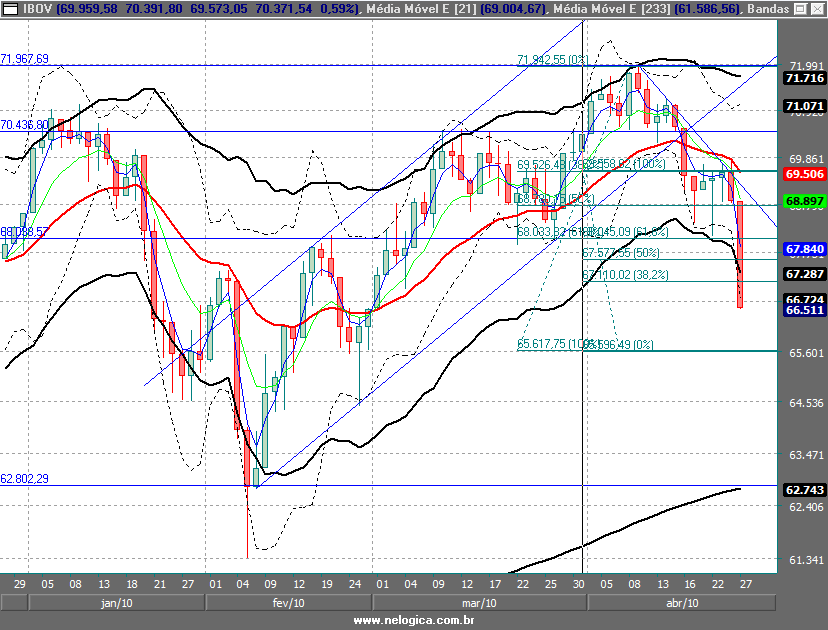Click the 61.341 price axis label
828x630 pixels.
point(806,560)
